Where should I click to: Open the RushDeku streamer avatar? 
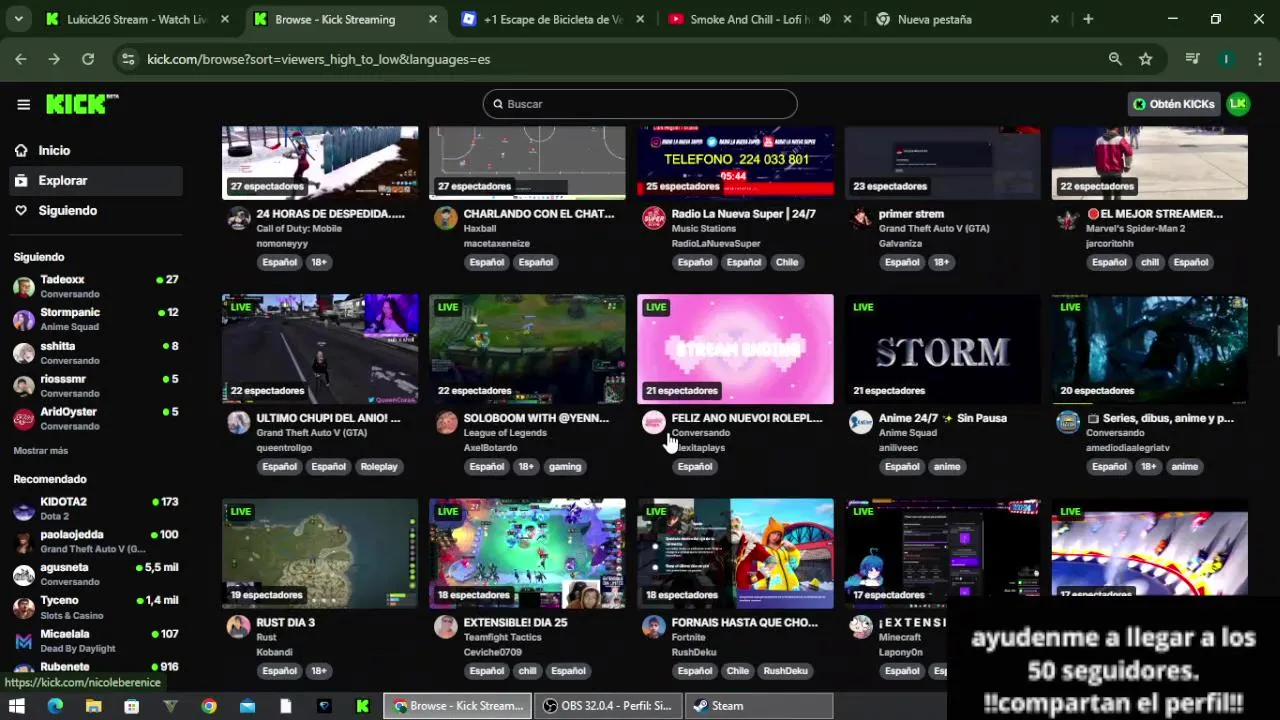[653, 627]
